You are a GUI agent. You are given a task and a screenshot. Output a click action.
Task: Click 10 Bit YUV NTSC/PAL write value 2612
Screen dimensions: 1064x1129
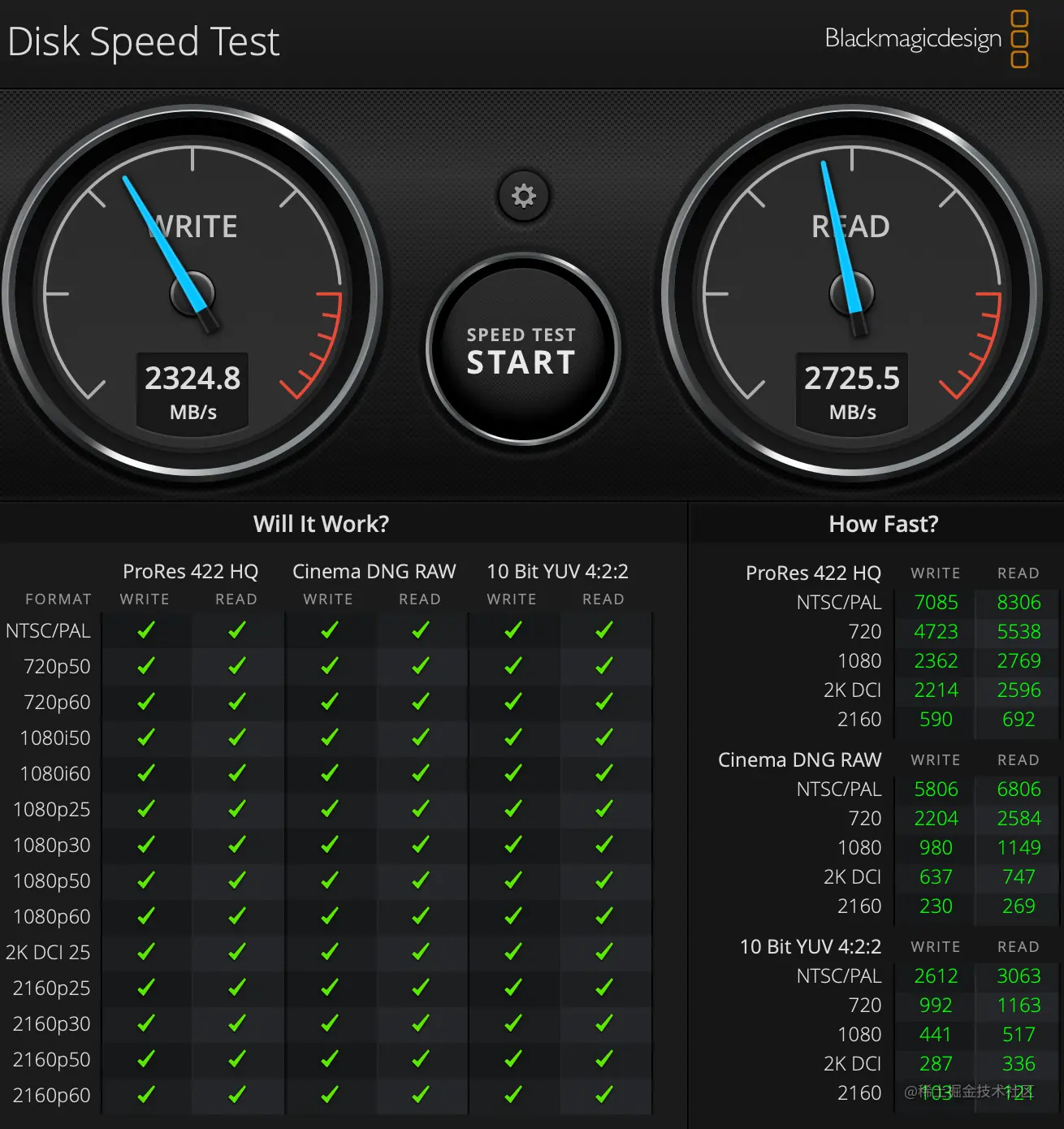936,976
